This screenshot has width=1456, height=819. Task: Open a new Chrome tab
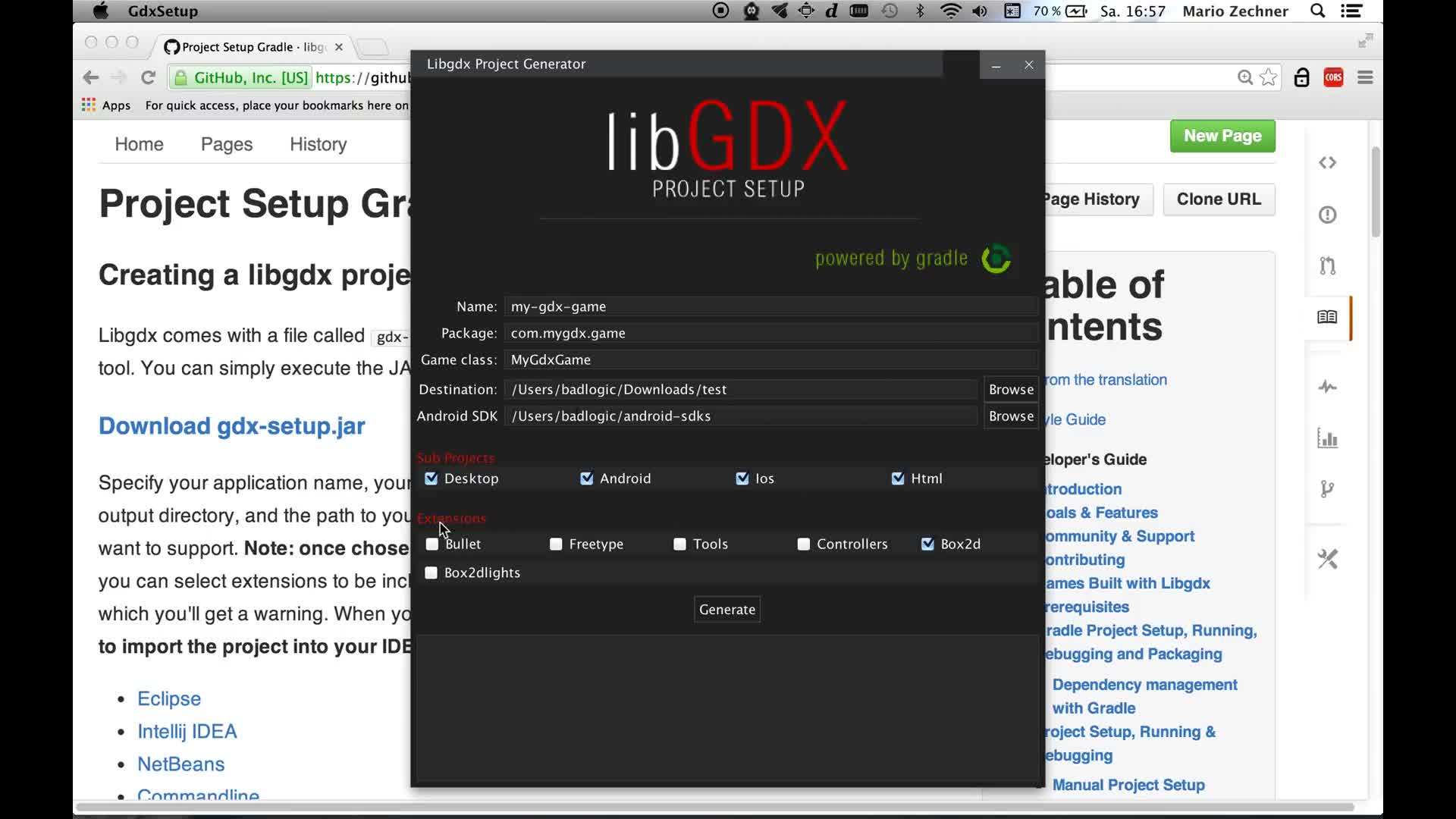[372, 47]
